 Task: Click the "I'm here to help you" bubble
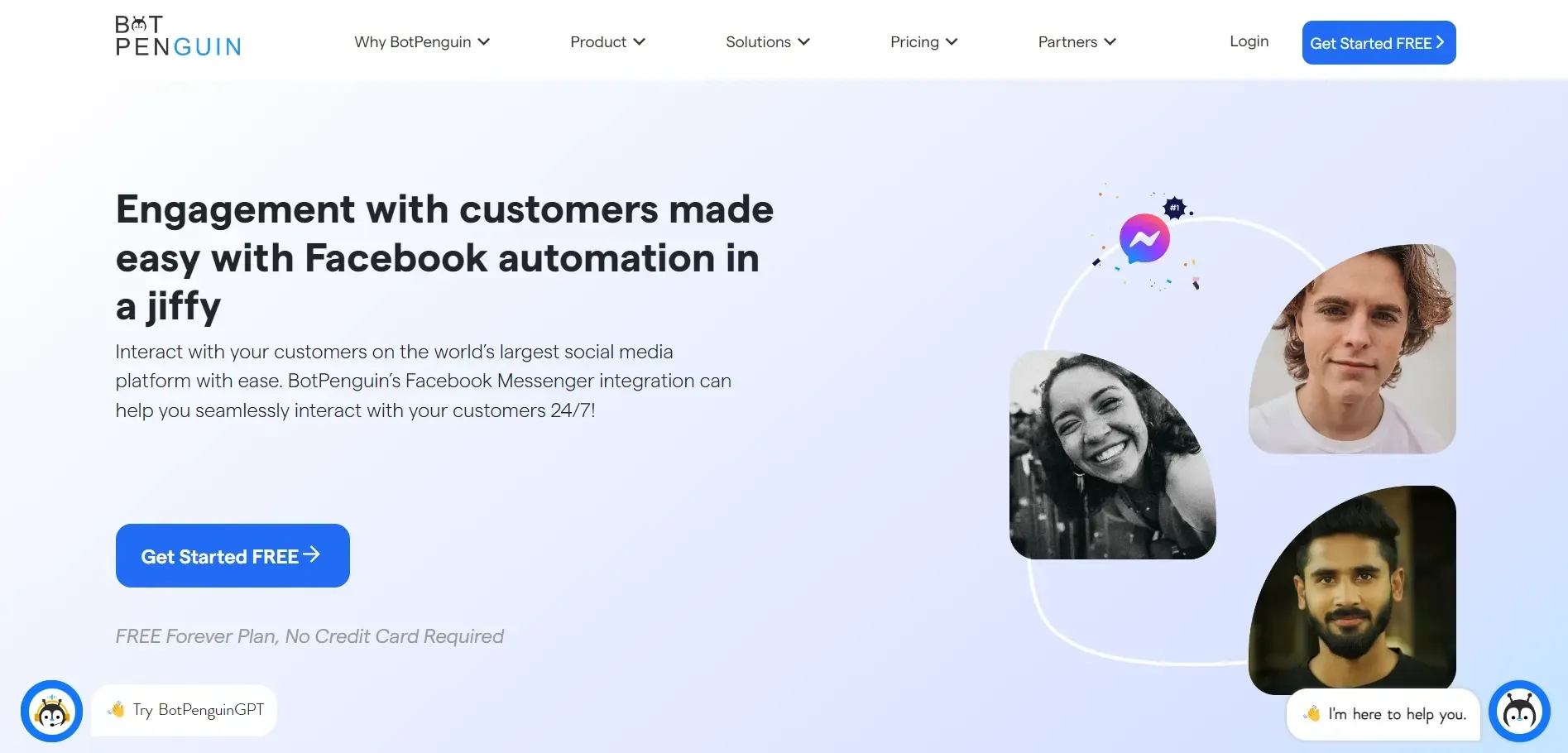point(1383,714)
